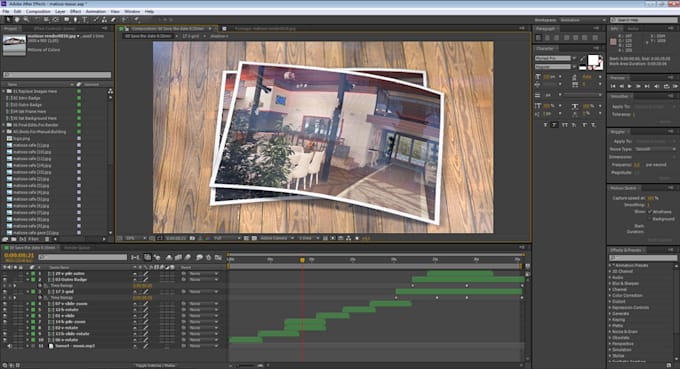680x369 pixels.
Task: Open parent None dropdown for layer 1
Action: click(x=203, y=274)
